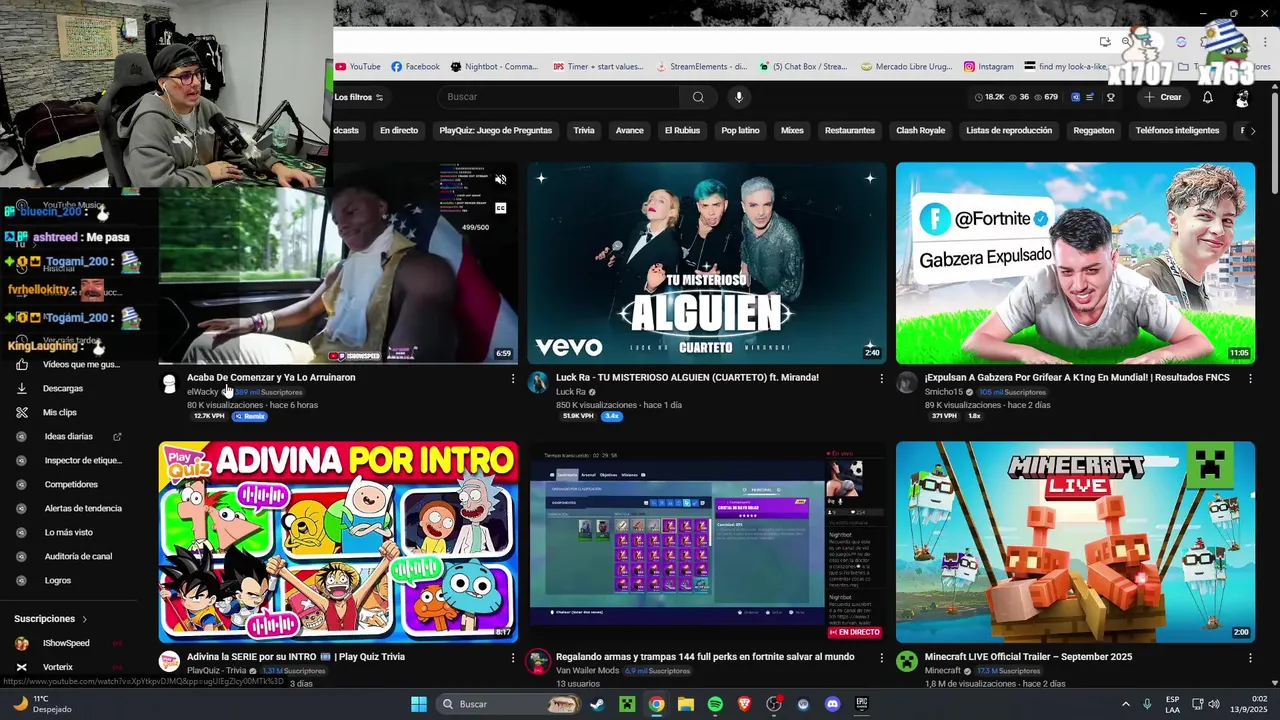Image resolution: width=1280 pixels, height=720 pixels.
Task: Open YouTube notifications bell
Action: pos(1207,97)
